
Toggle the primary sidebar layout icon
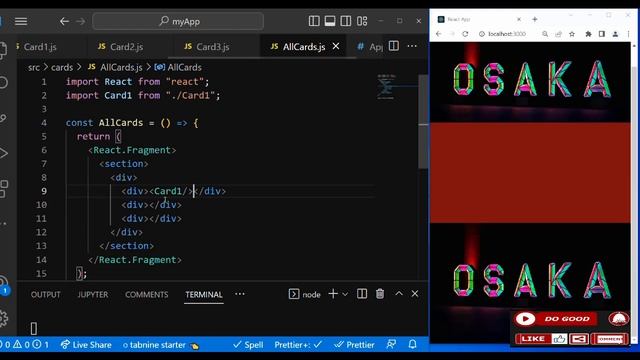(x=314, y=21)
